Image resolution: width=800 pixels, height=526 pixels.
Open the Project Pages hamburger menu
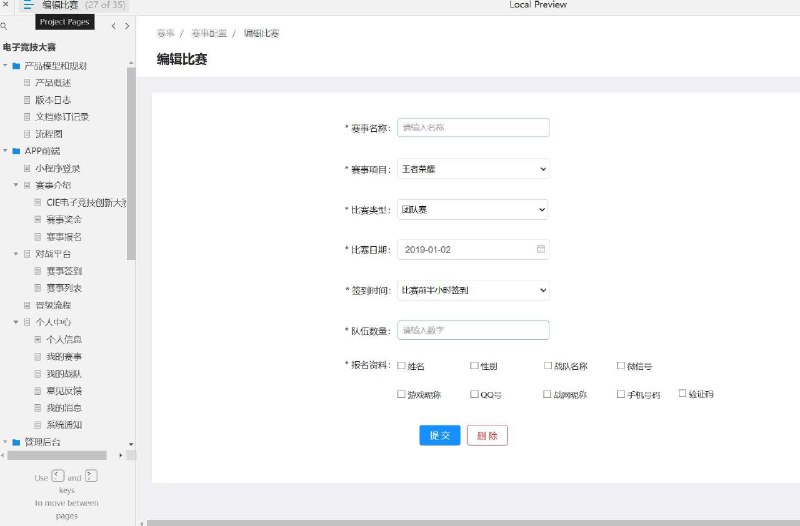[28, 5]
